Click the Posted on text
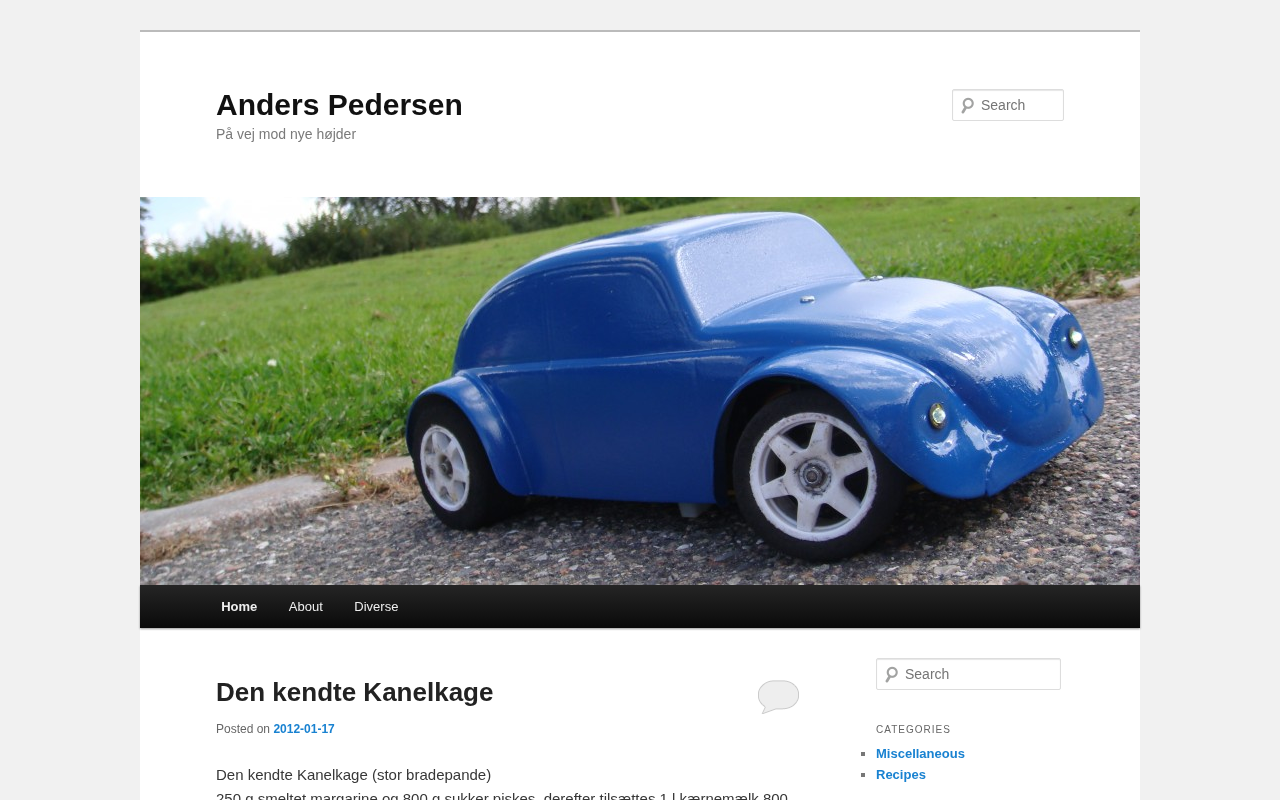The image size is (1280, 800). point(243,729)
